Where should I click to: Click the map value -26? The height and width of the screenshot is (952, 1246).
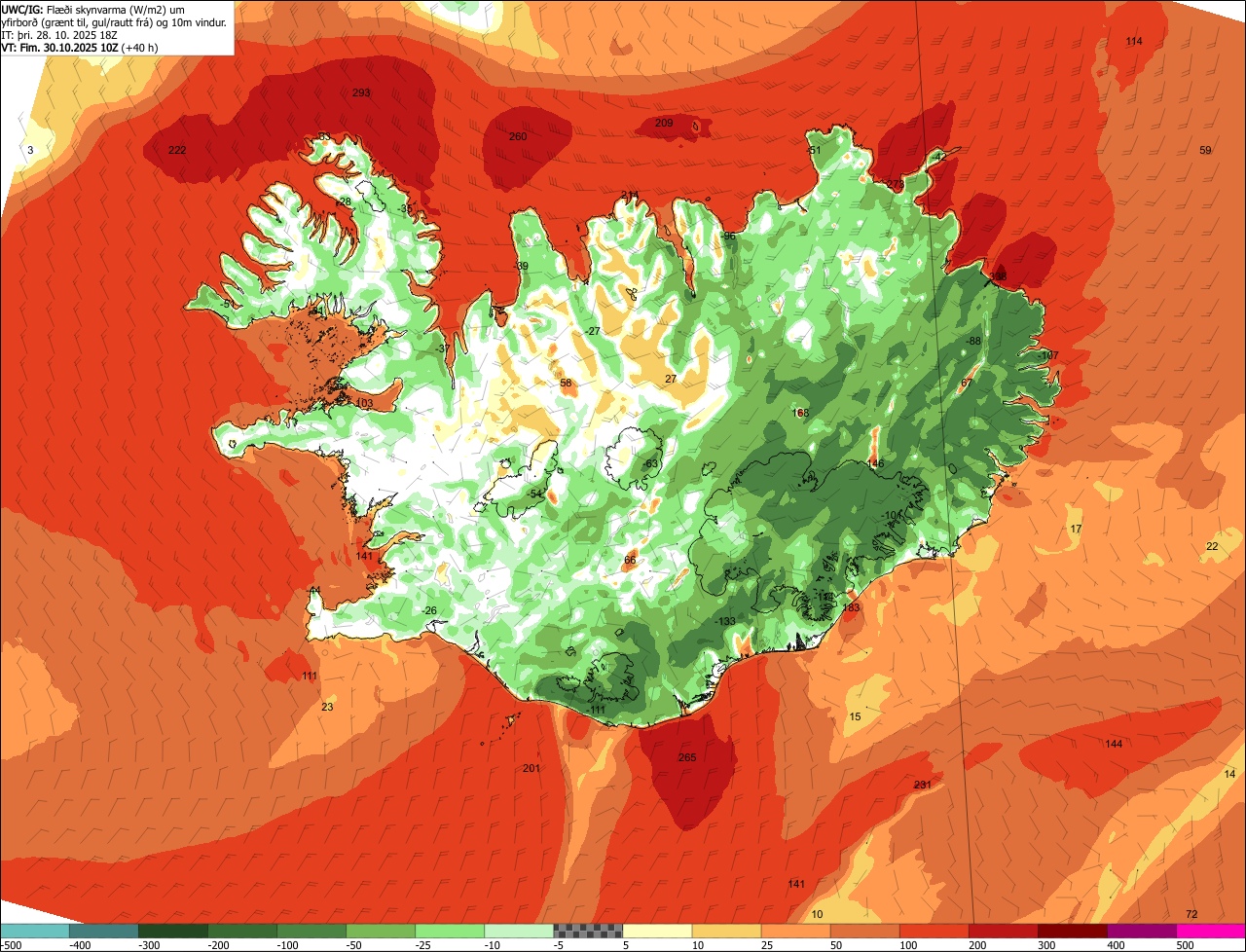click(429, 610)
